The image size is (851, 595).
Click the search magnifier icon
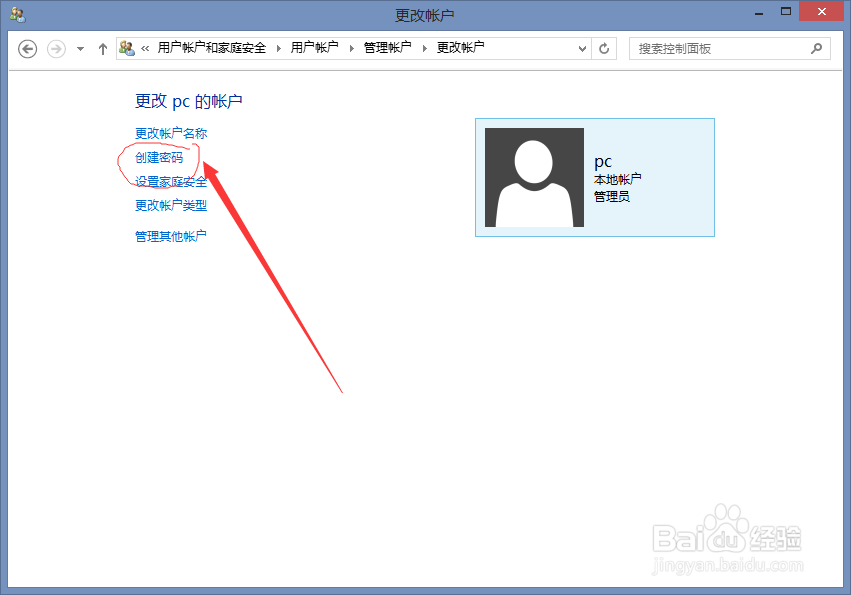click(x=816, y=49)
